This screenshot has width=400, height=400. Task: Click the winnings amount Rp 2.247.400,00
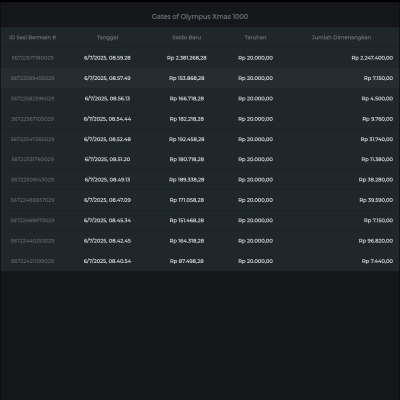pos(372,58)
